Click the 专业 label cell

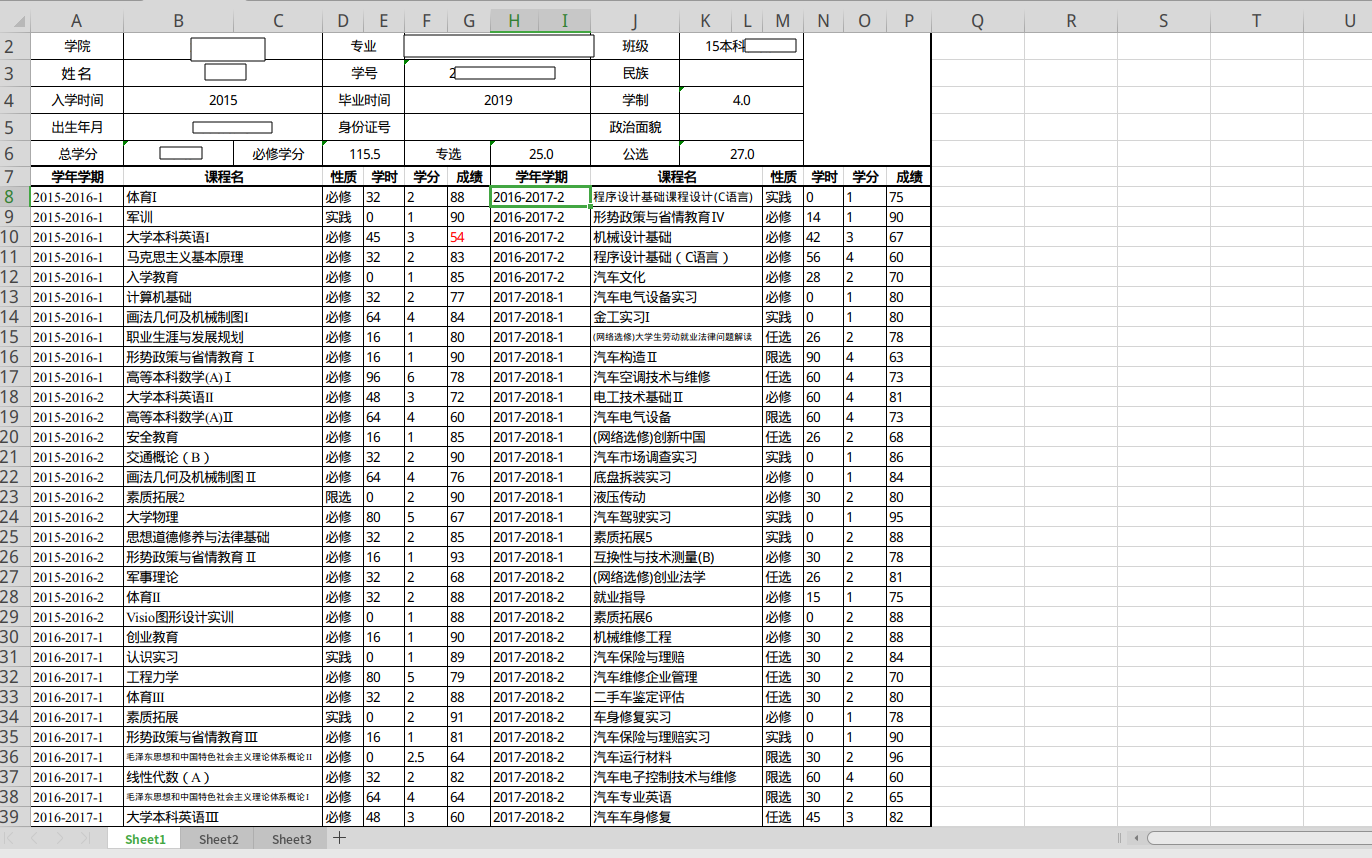[x=363, y=46]
